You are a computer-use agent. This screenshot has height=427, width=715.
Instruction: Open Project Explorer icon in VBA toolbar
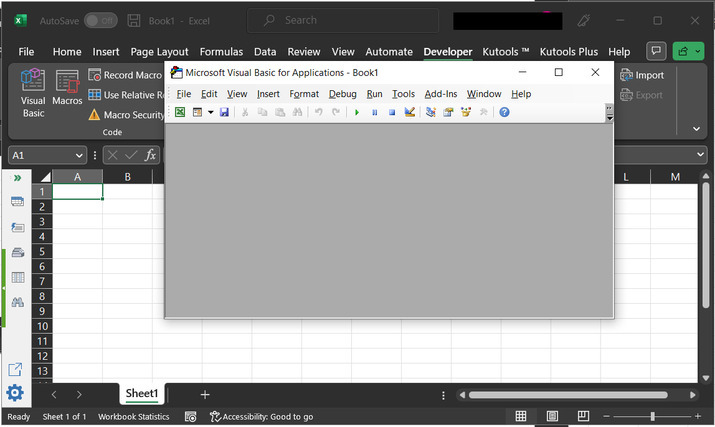click(430, 112)
